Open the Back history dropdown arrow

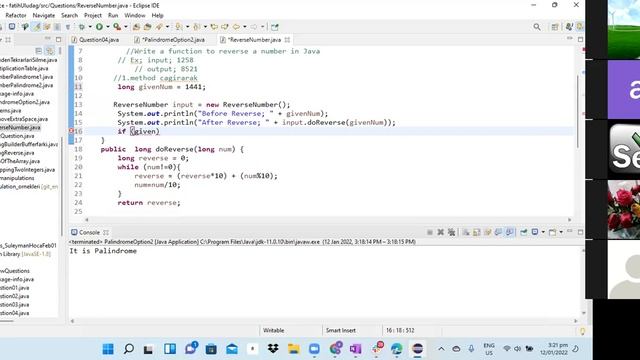click(244, 27)
